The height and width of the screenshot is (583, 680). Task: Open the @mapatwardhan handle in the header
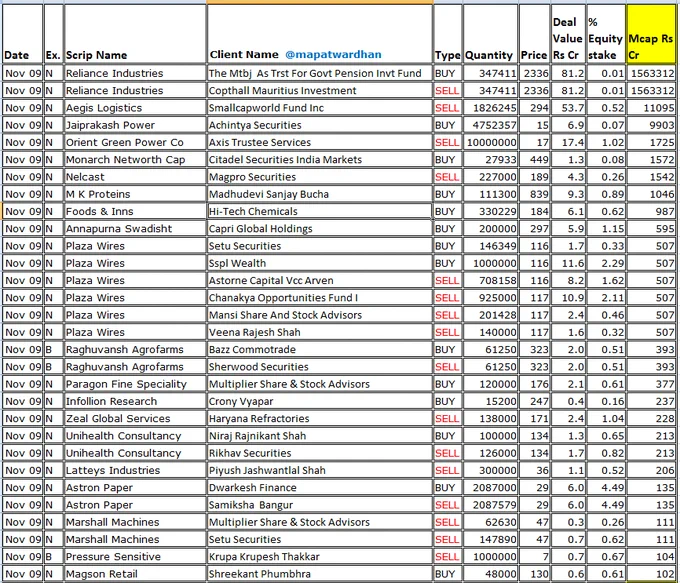click(x=333, y=55)
